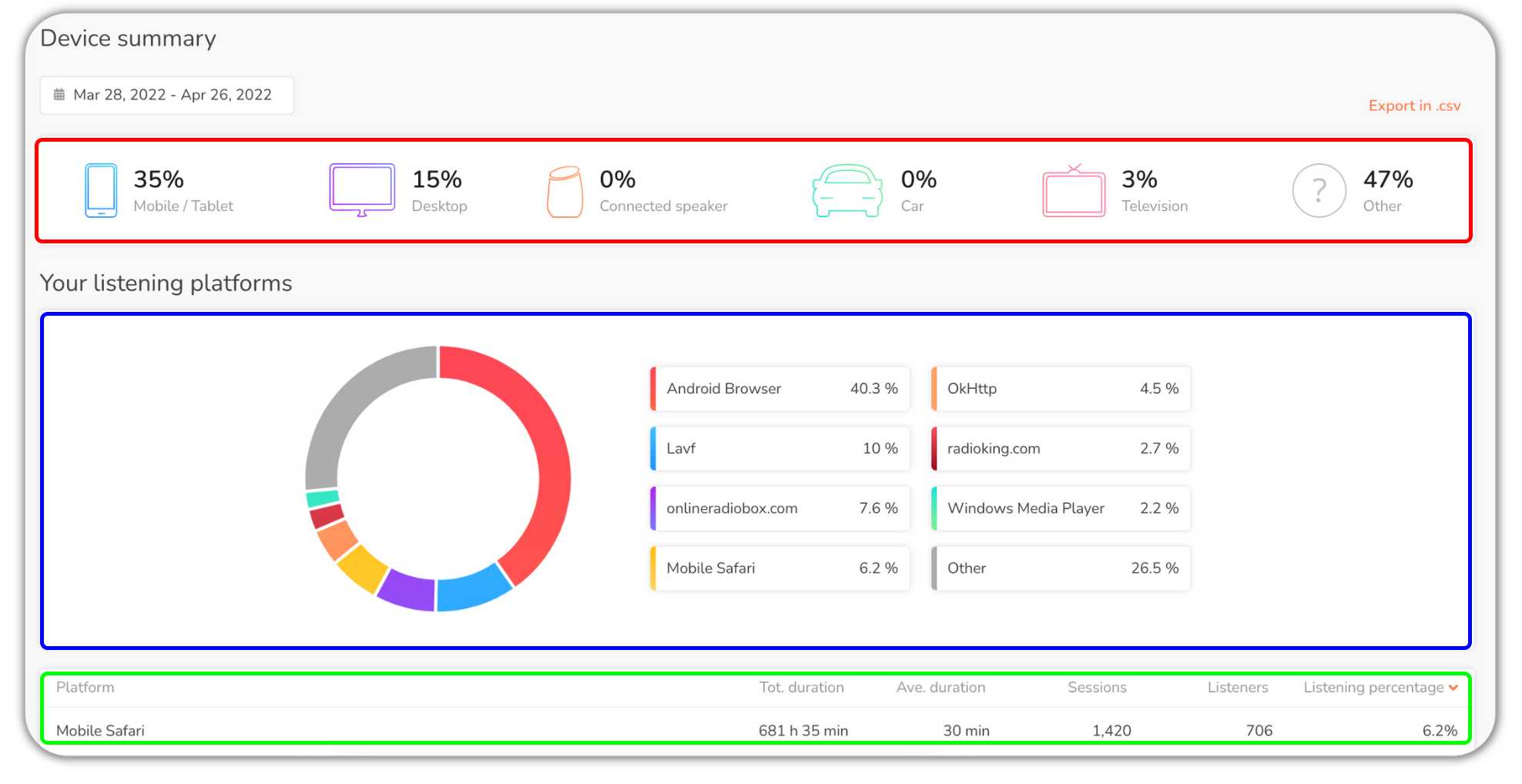Image resolution: width=1522 pixels, height=784 pixels.
Task: Toggle the onlineradiobox.com legend item
Action: coord(780,508)
